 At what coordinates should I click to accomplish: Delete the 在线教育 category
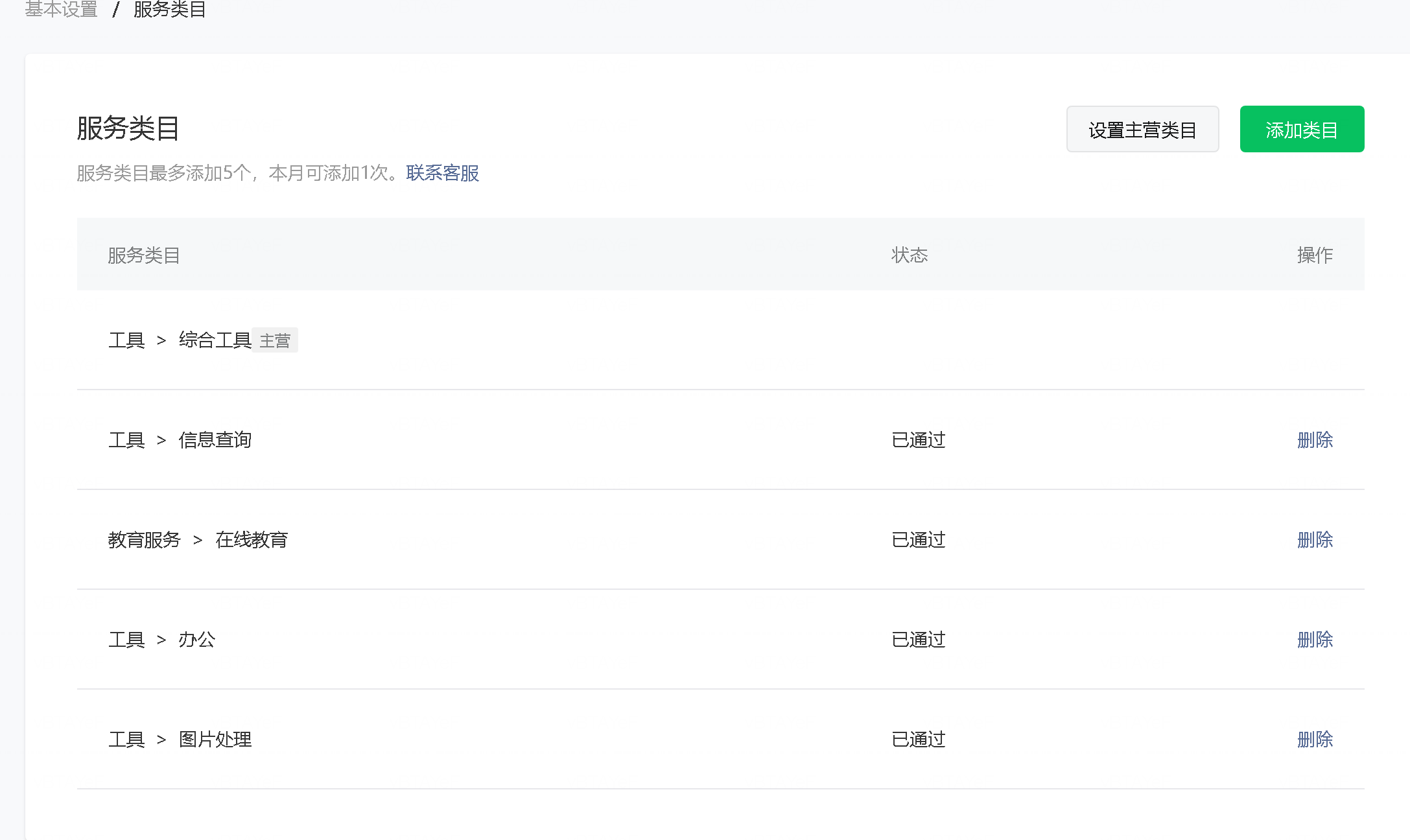click(1314, 540)
